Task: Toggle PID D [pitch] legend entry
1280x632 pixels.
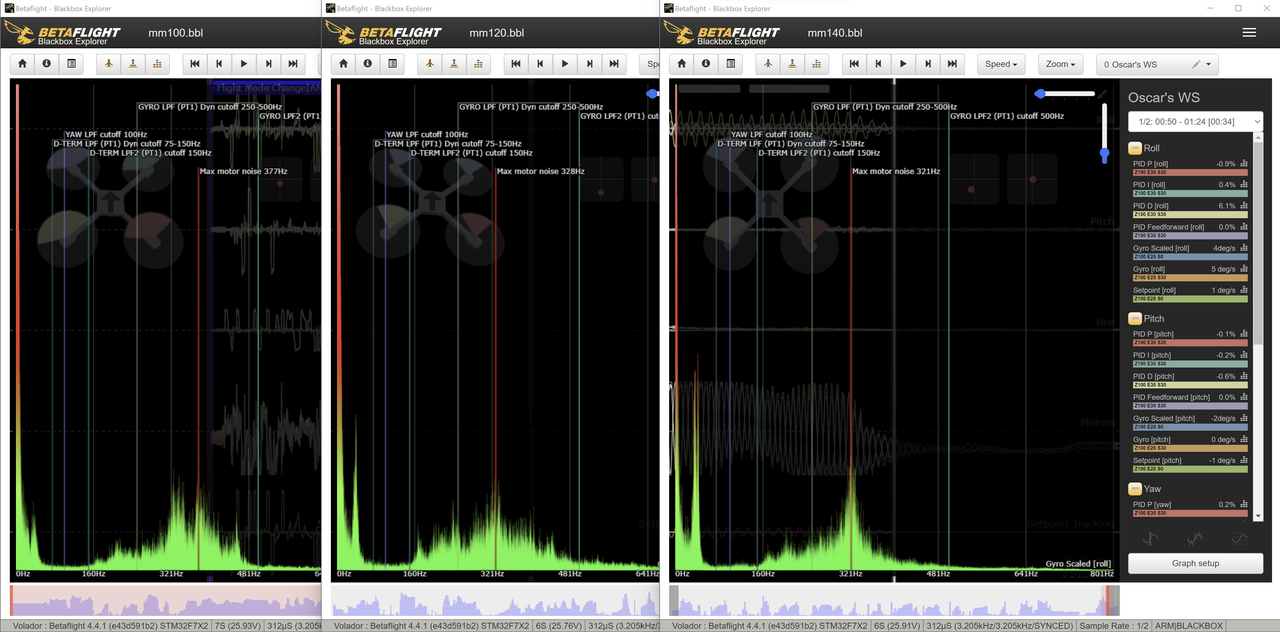Action: point(1190,380)
